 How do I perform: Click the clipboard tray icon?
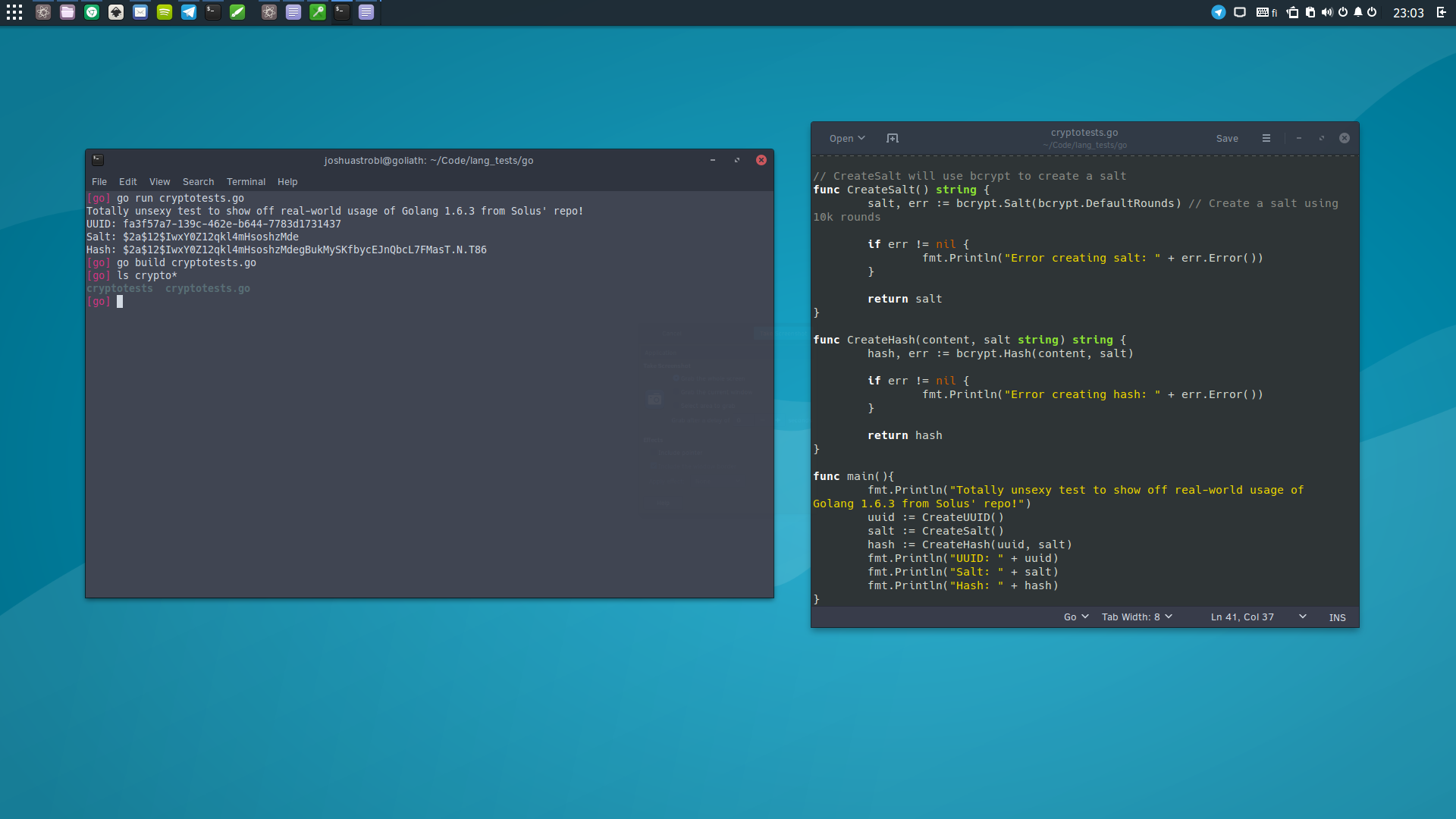[1310, 12]
